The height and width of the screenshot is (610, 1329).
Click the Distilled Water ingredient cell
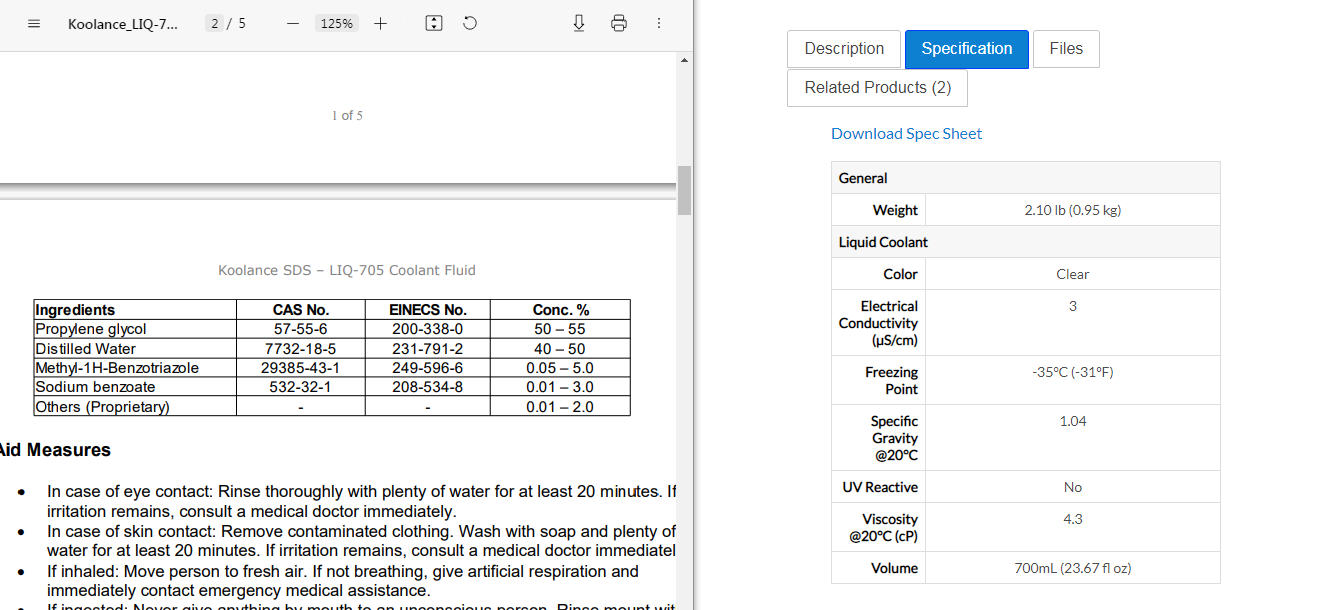[135, 349]
